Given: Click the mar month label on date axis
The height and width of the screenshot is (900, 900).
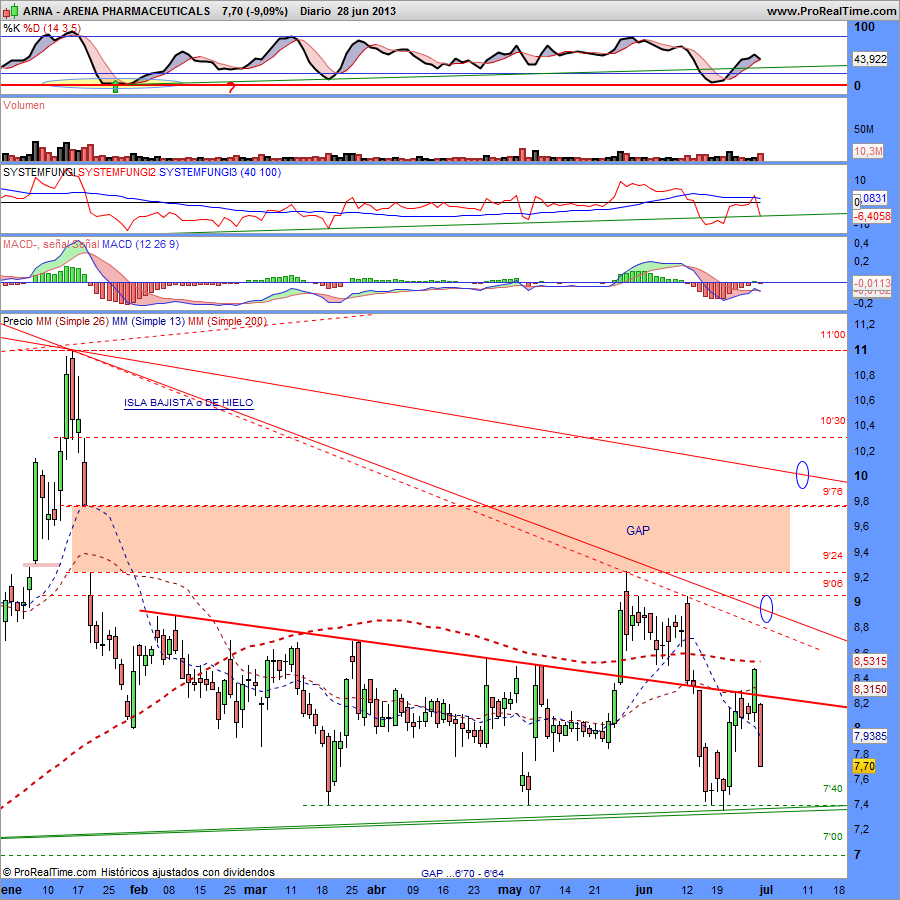Looking at the screenshot, I should tap(255, 890).
